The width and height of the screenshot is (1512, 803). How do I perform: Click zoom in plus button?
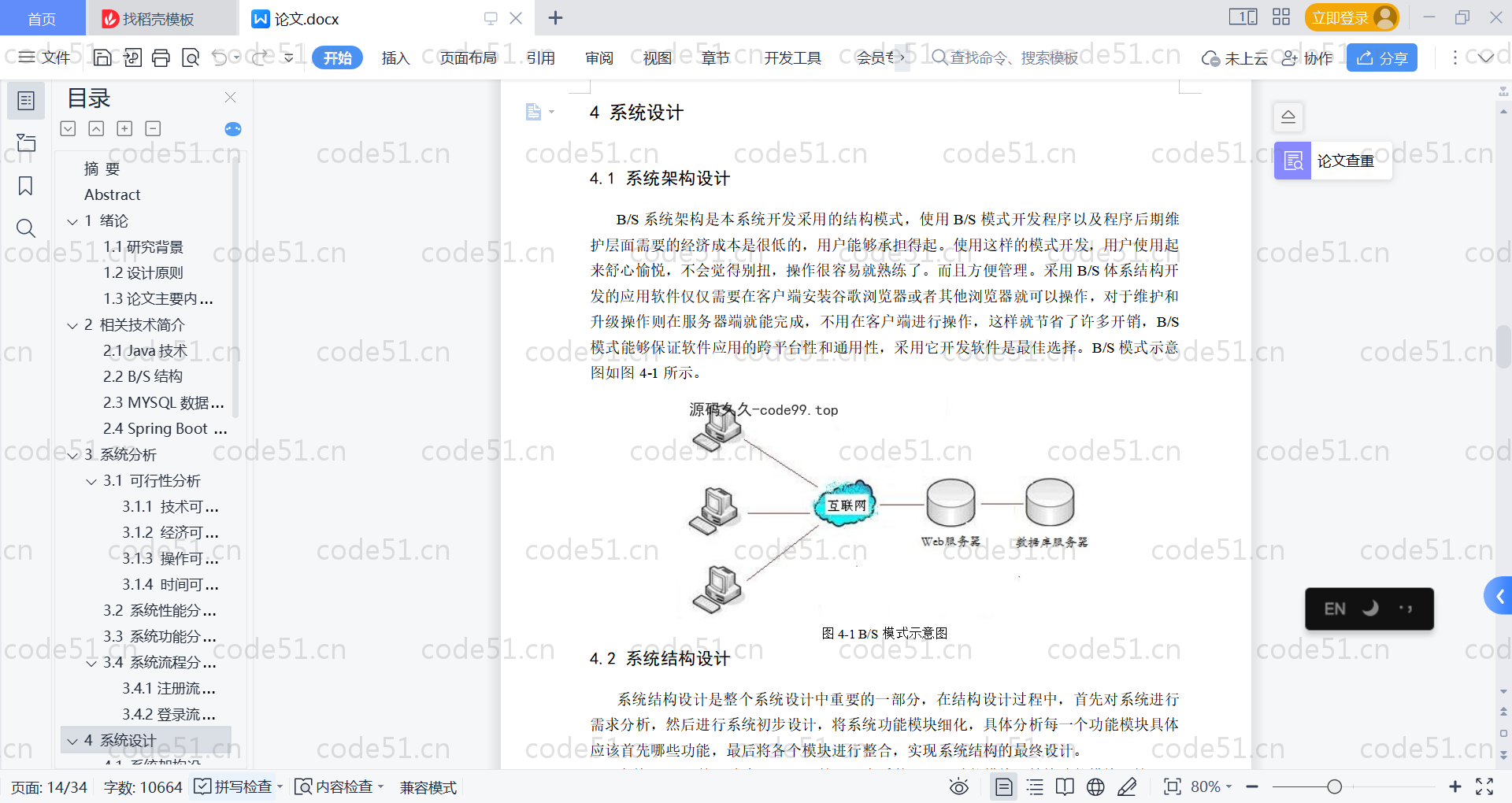tap(1455, 786)
